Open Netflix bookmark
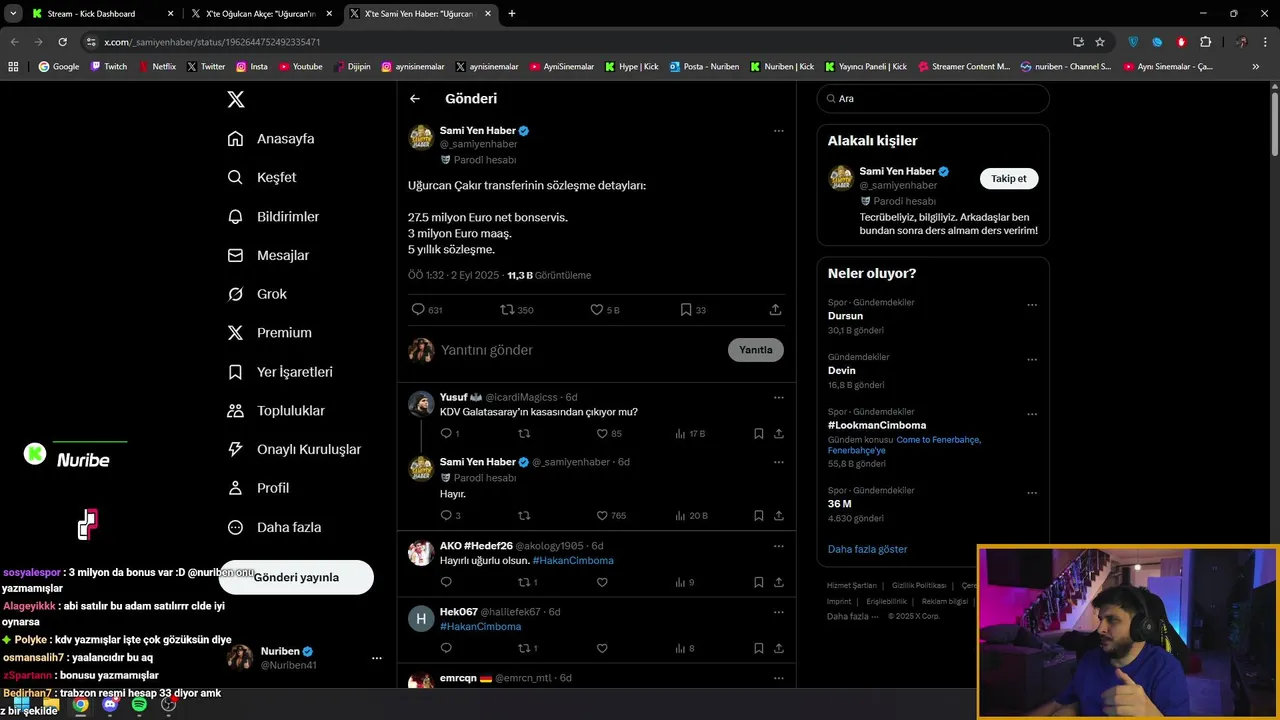The width and height of the screenshot is (1280, 720). pos(157,67)
